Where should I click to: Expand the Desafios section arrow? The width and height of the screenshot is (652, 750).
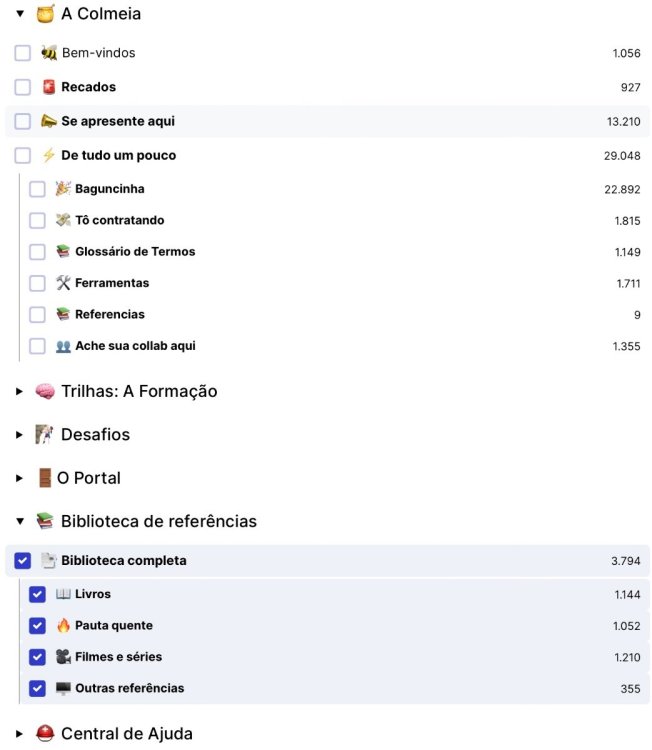(19, 435)
